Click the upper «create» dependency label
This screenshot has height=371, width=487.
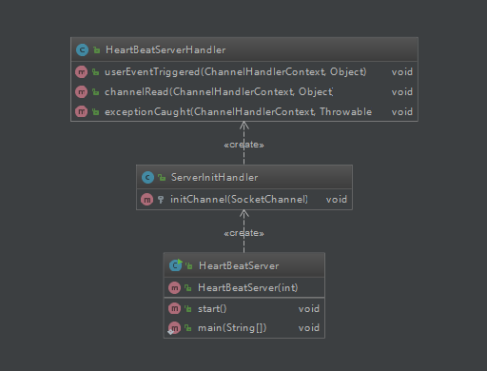point(244,145)
